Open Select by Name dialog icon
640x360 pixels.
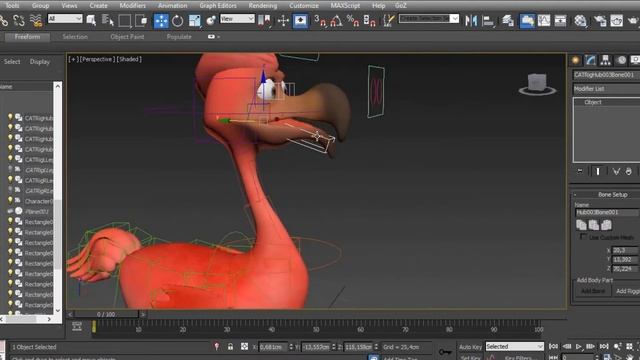(x=108, y=20)
